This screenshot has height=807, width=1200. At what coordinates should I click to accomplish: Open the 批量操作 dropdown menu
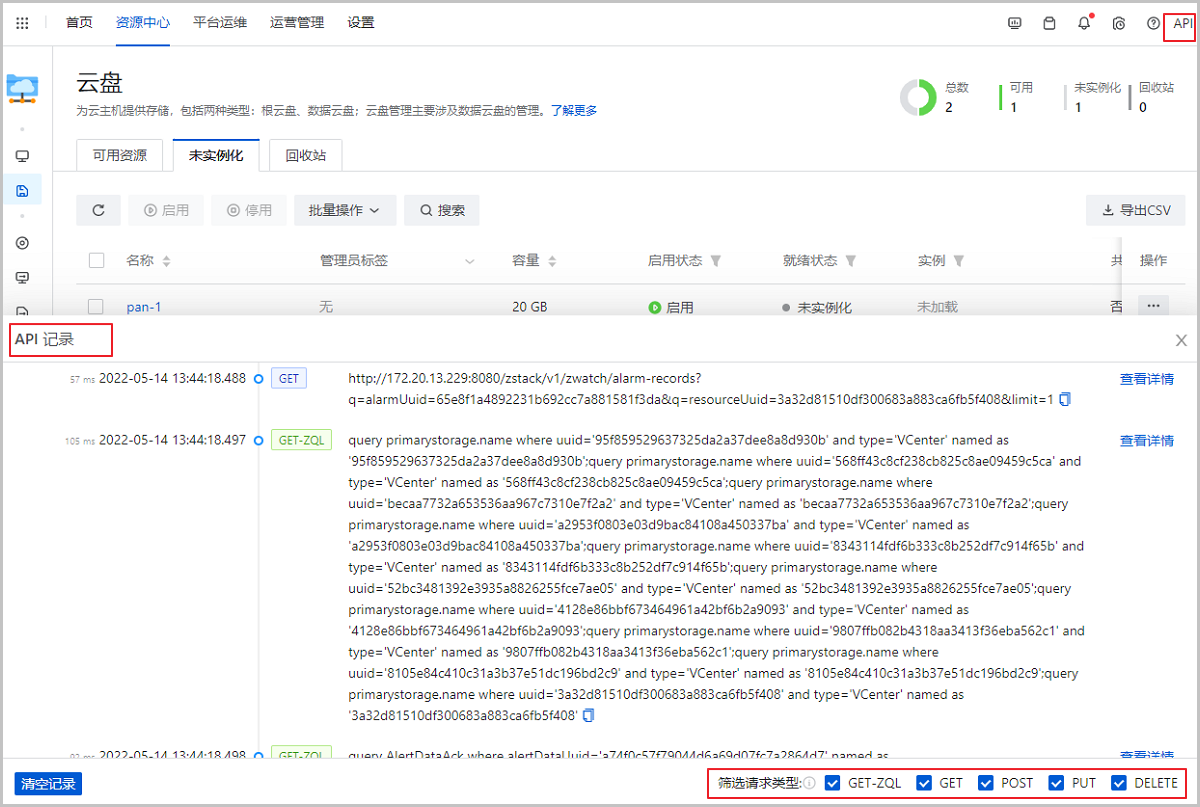click(344, 210)
